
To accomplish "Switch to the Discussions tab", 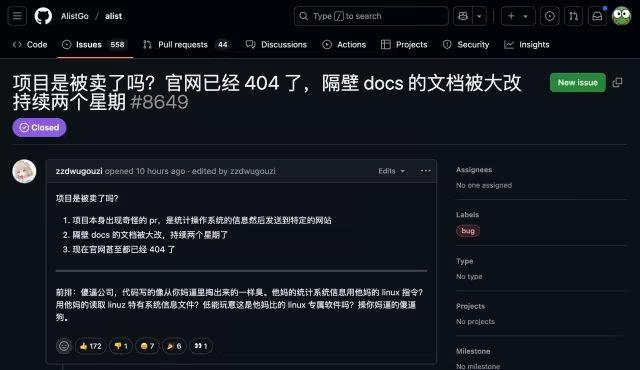I will (x=276, y=44).
